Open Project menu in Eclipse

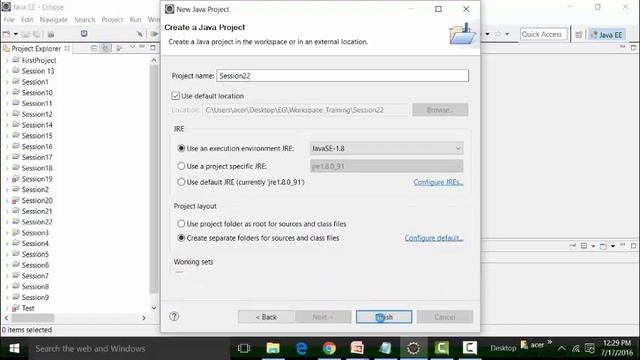(112, 20)
